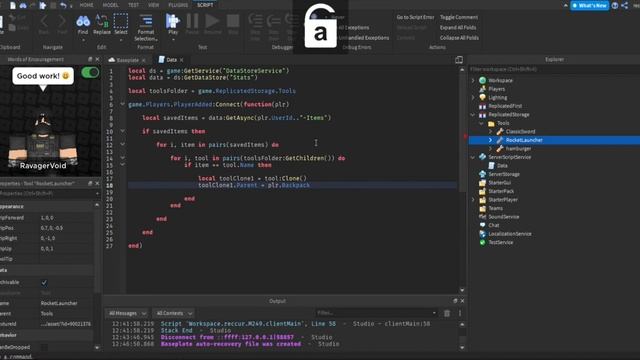Open the Find binoculars tool
This screenshot has height=360, width=640.
click(83, 21)
